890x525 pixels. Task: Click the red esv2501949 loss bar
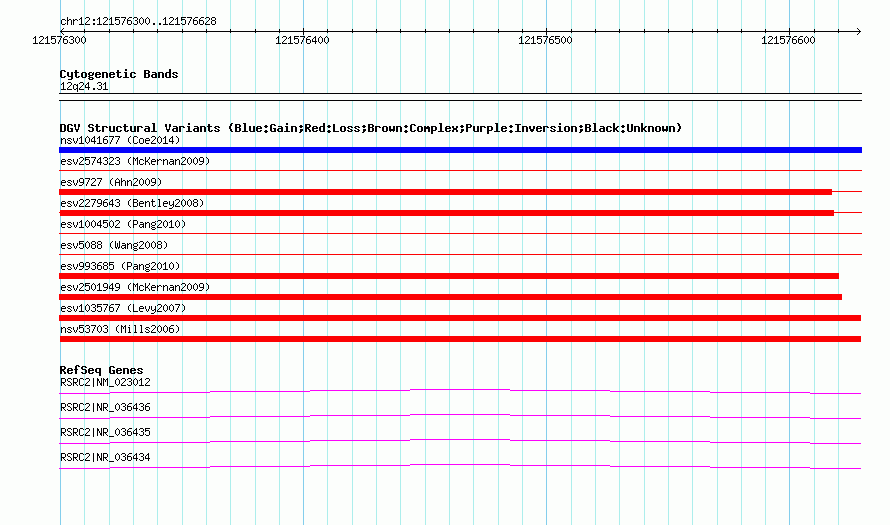[451, 297]
